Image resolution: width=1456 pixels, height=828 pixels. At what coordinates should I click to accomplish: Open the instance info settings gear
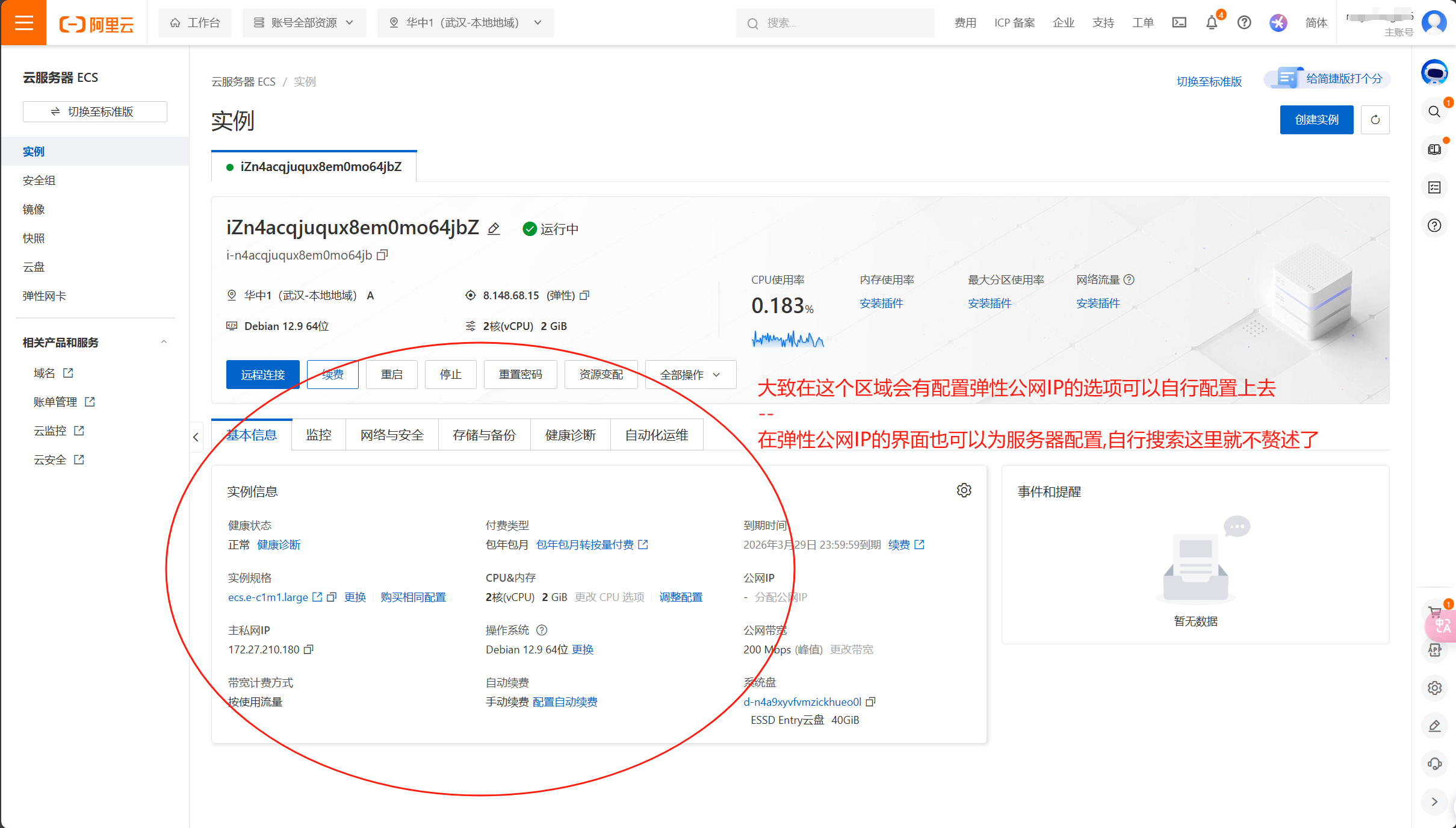pyautogui.click(x=964, y=490)
